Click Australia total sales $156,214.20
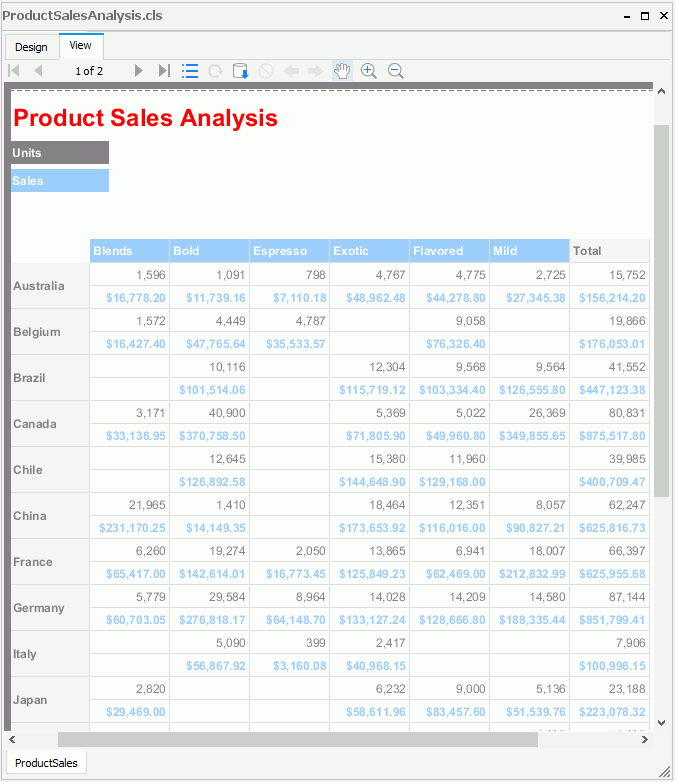The width and height of the screenshot is (675, 782). (x=612, y=298)
